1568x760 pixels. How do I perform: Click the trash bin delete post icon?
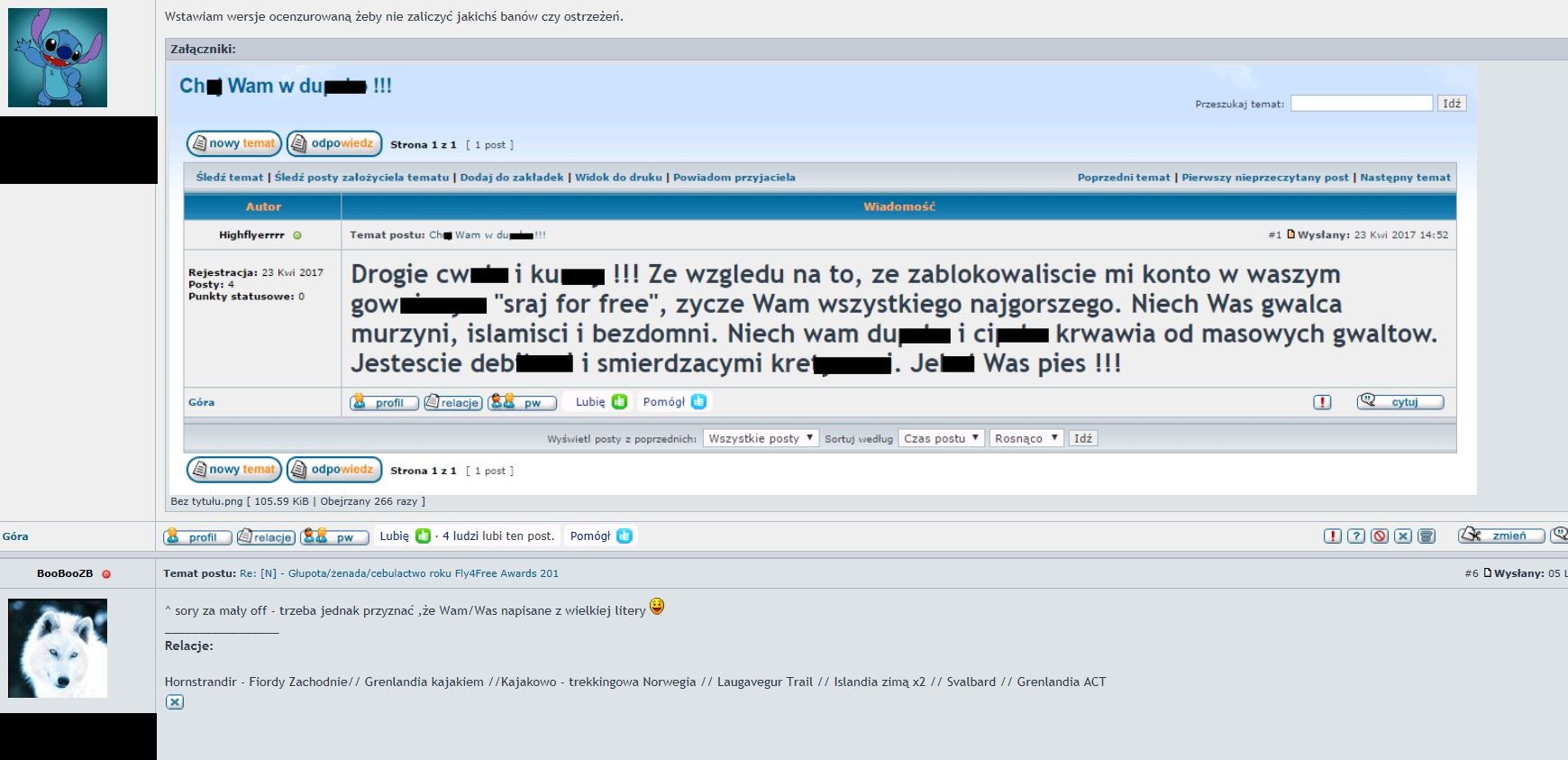point(1427,536)
